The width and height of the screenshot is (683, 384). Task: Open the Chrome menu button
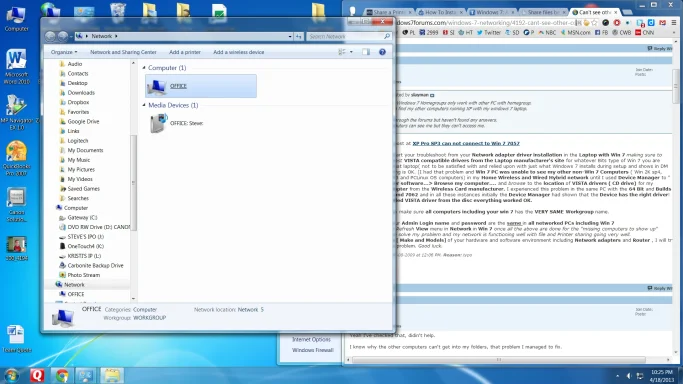point(674,23)
